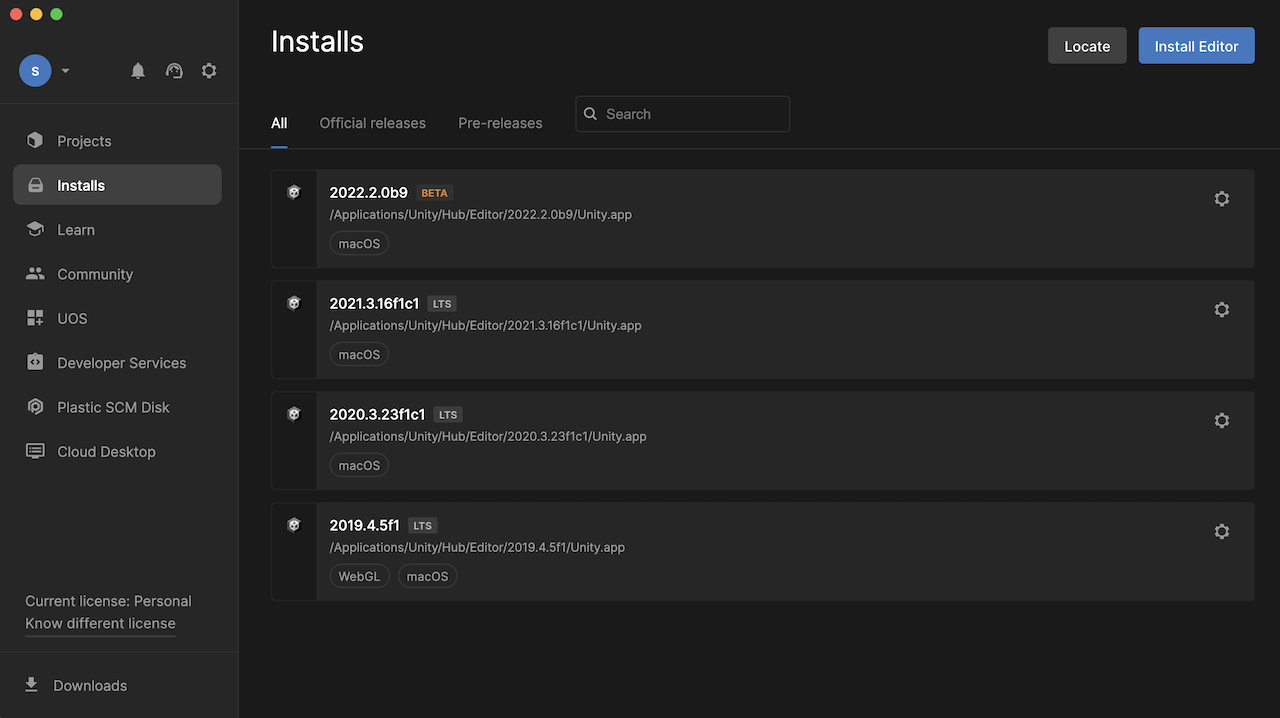Viewport: 1280px width, 718px height.
Task: Switch to Official releases tab
Action: tap(372, 123)
